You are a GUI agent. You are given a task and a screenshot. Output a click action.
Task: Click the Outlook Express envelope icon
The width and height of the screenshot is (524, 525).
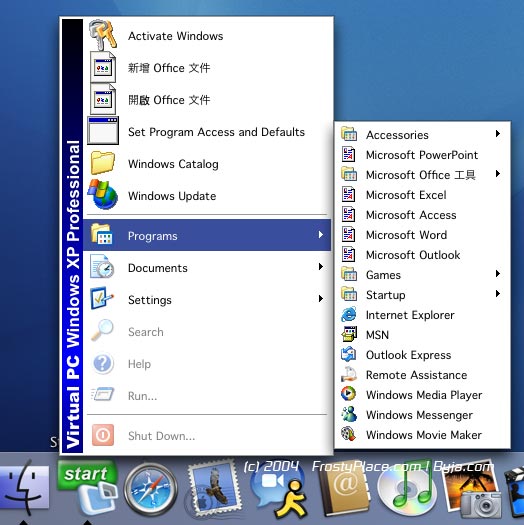tap(349, 355)
